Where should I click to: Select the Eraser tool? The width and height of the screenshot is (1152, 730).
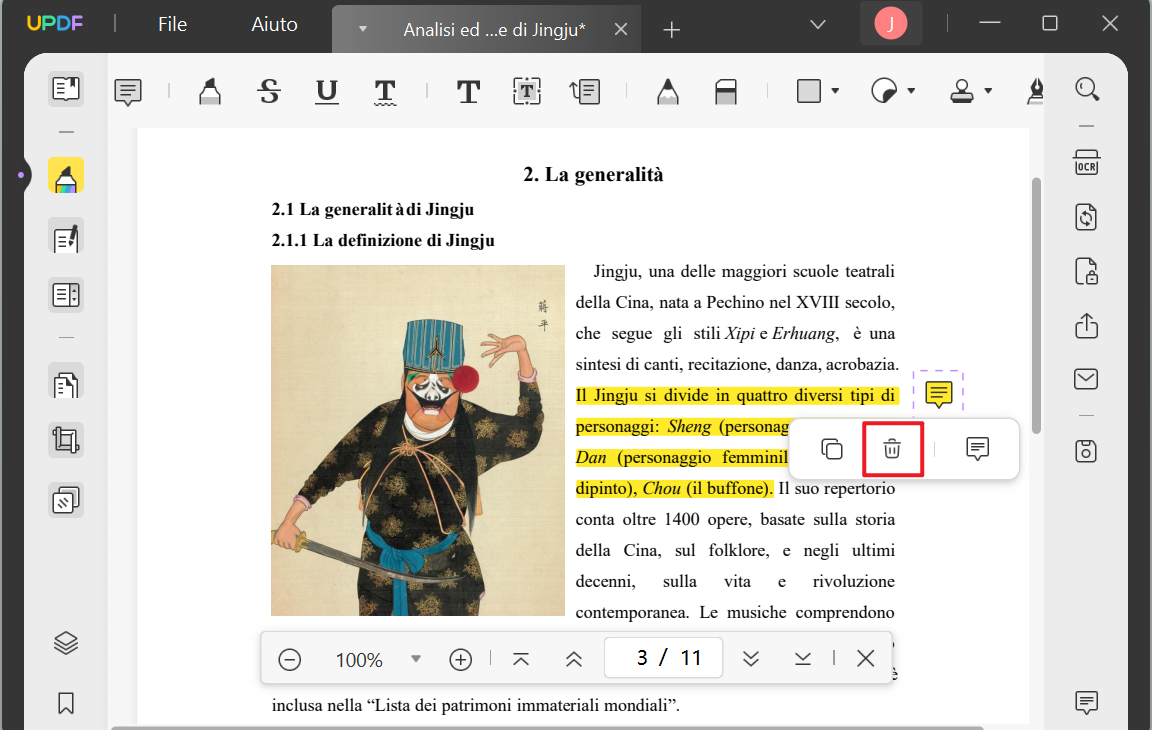[x=726, y=92]
